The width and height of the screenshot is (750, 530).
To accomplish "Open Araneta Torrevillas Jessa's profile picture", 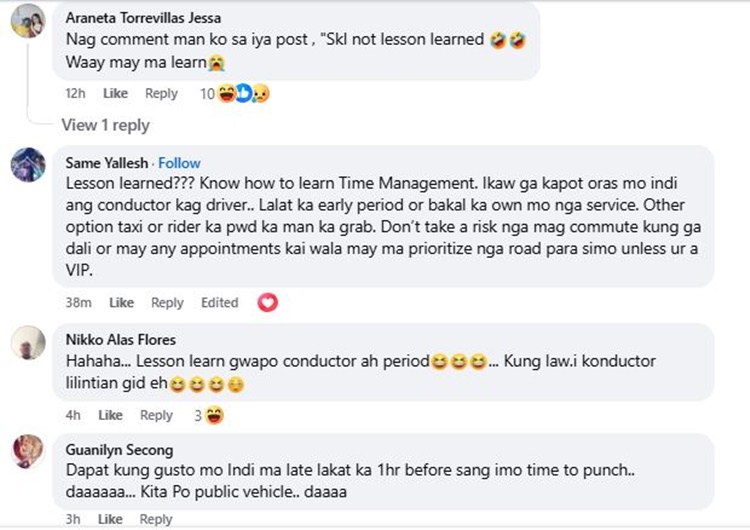I will tap(27, 21).
